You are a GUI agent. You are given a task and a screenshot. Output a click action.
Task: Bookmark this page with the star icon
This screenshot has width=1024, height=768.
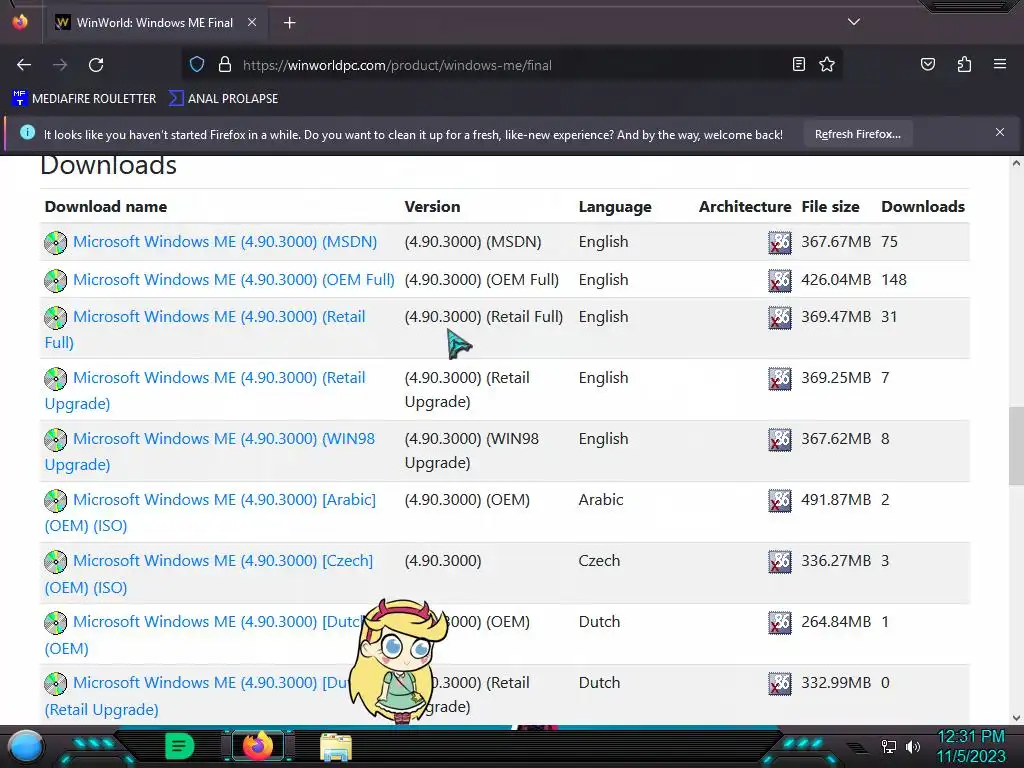827,64
